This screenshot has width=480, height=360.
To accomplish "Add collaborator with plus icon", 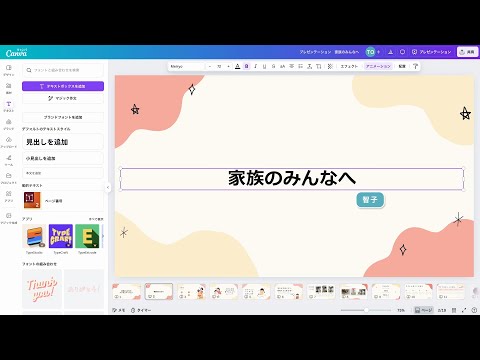I will coord(379,52).
